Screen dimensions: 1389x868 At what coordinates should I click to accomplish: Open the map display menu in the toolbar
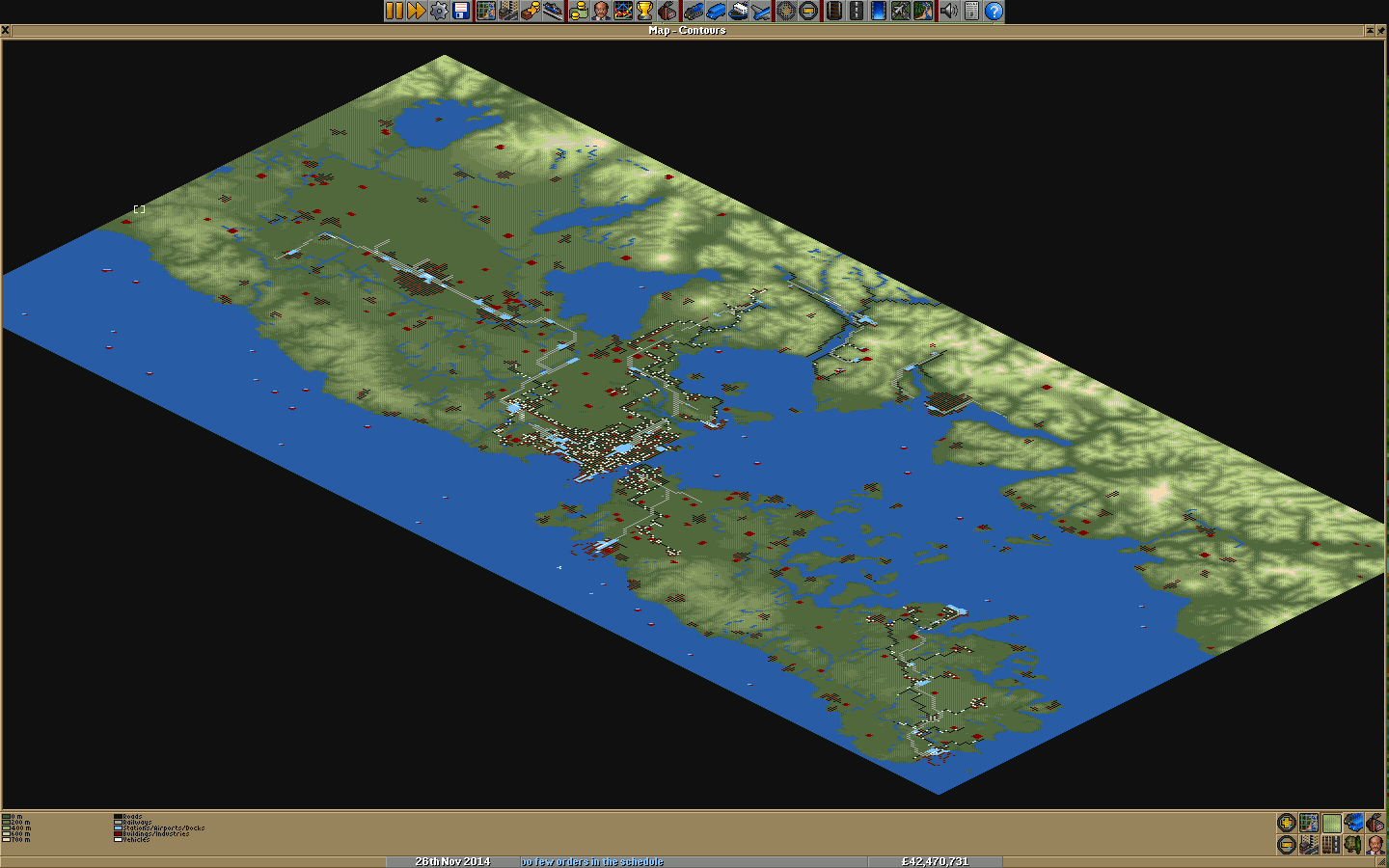click(x=485, y=11)
